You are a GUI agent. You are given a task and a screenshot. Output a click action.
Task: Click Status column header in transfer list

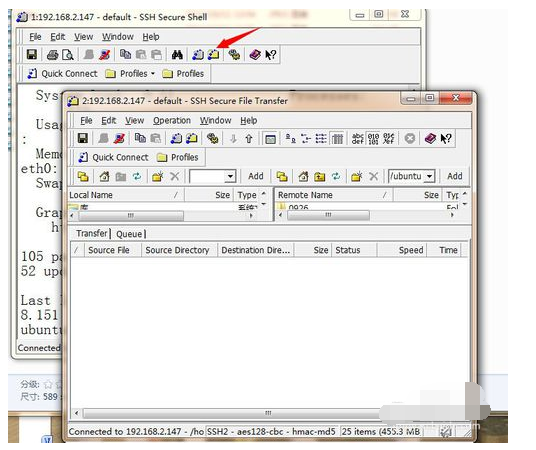354,250
